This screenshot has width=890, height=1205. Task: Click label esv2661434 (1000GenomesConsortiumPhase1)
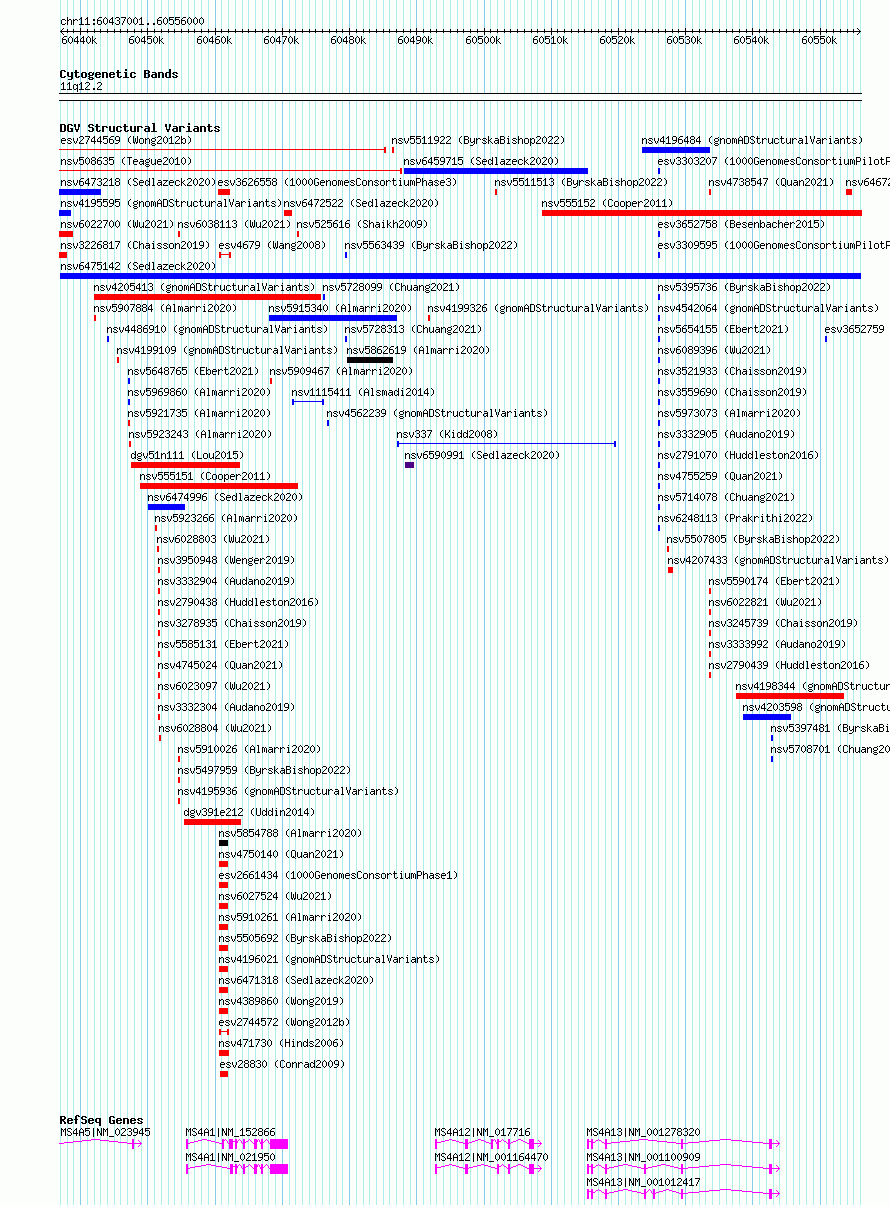[x=337, y=875]
